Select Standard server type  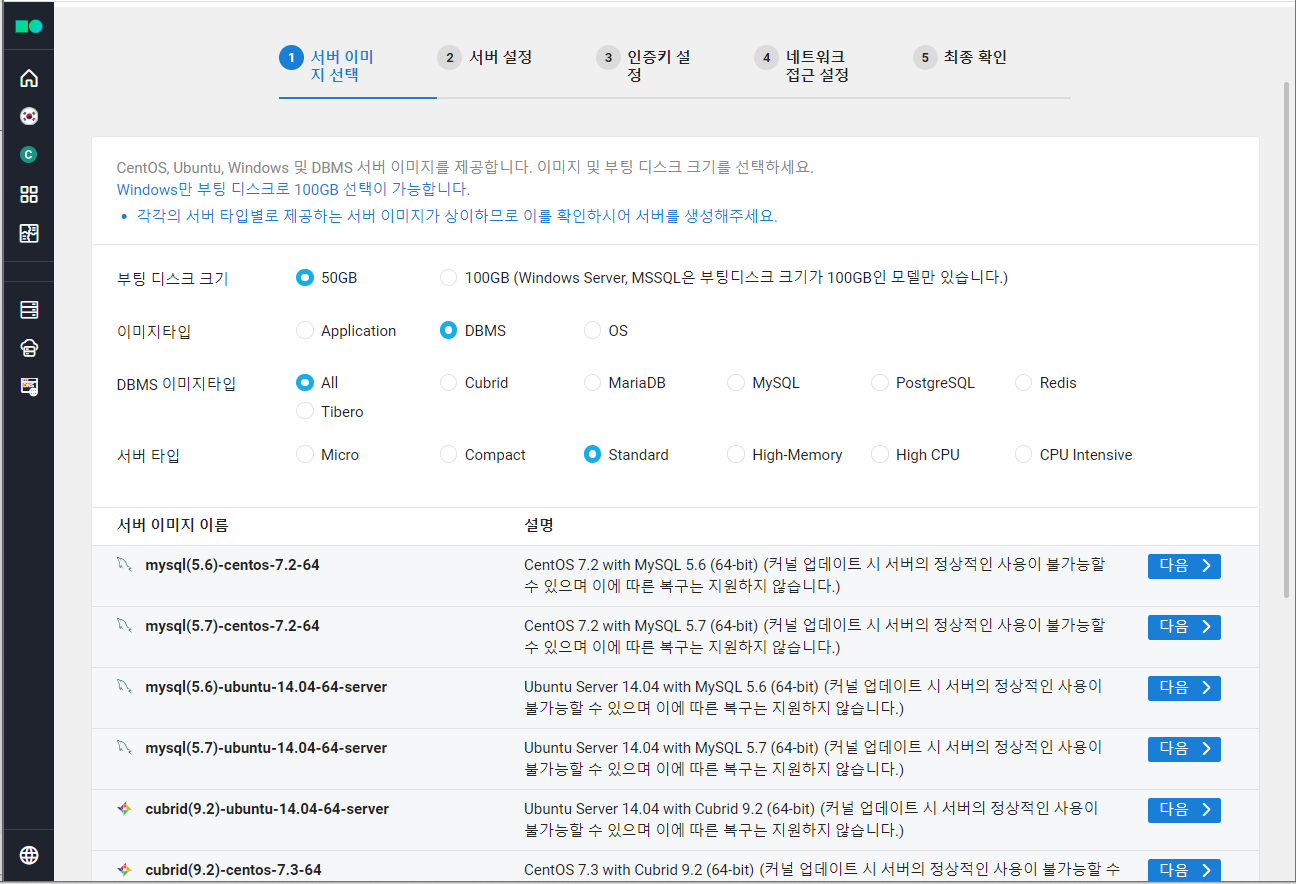pyautogui.click(x=593, y=454)
